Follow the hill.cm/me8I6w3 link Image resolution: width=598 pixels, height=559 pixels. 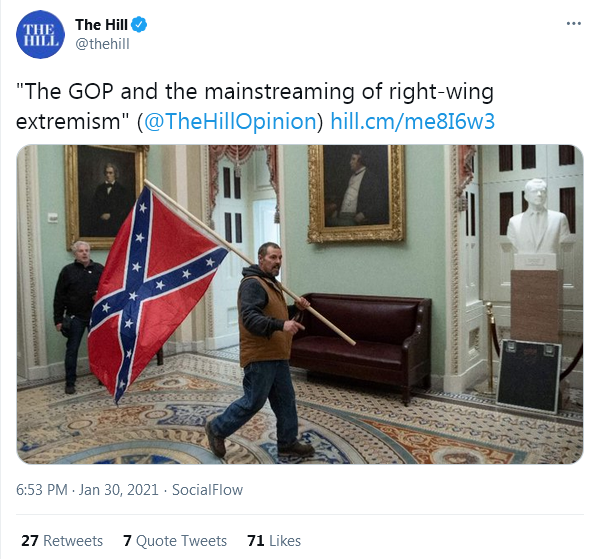click(412, 122)
